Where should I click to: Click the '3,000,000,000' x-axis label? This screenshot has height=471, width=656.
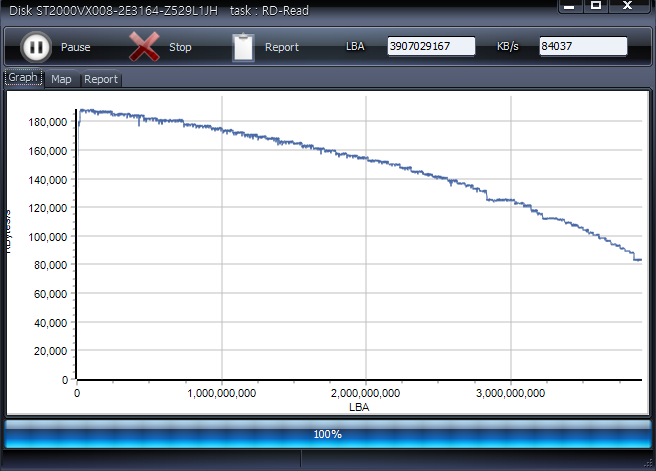[510, 393]
